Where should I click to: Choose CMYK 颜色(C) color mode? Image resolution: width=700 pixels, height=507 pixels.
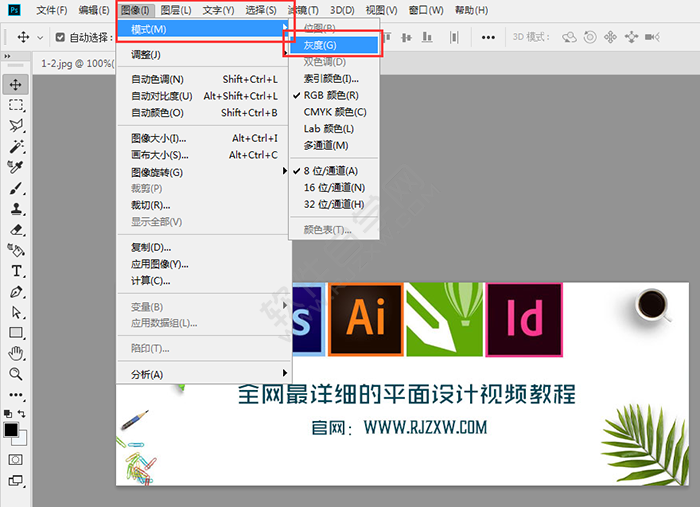pyautogui.click(x=335, y=112)
